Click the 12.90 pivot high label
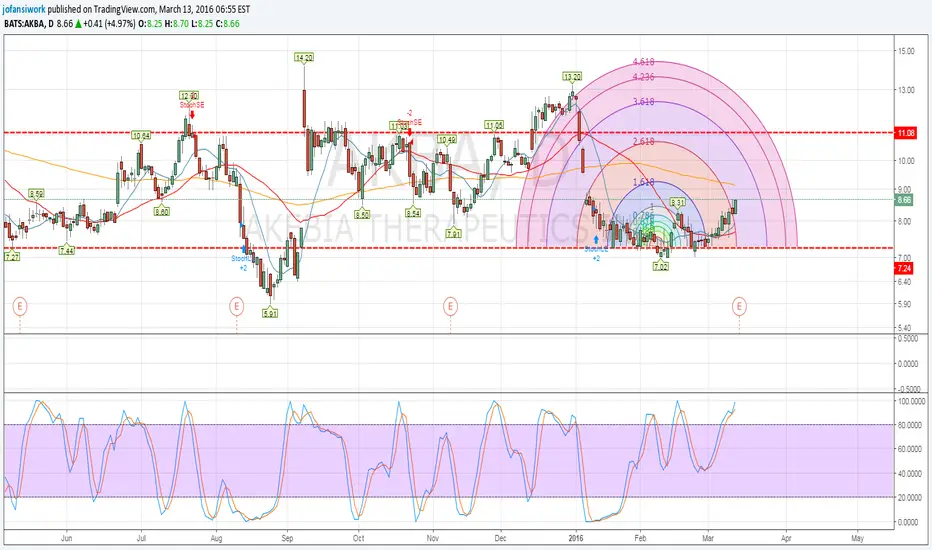Image resolution: width=932 pixels, height=550 pixels. [189, 96]
